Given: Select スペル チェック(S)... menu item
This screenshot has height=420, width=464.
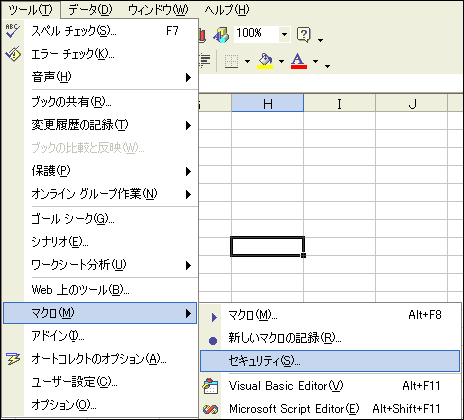Looking at the screenshot, I should 100,31.
